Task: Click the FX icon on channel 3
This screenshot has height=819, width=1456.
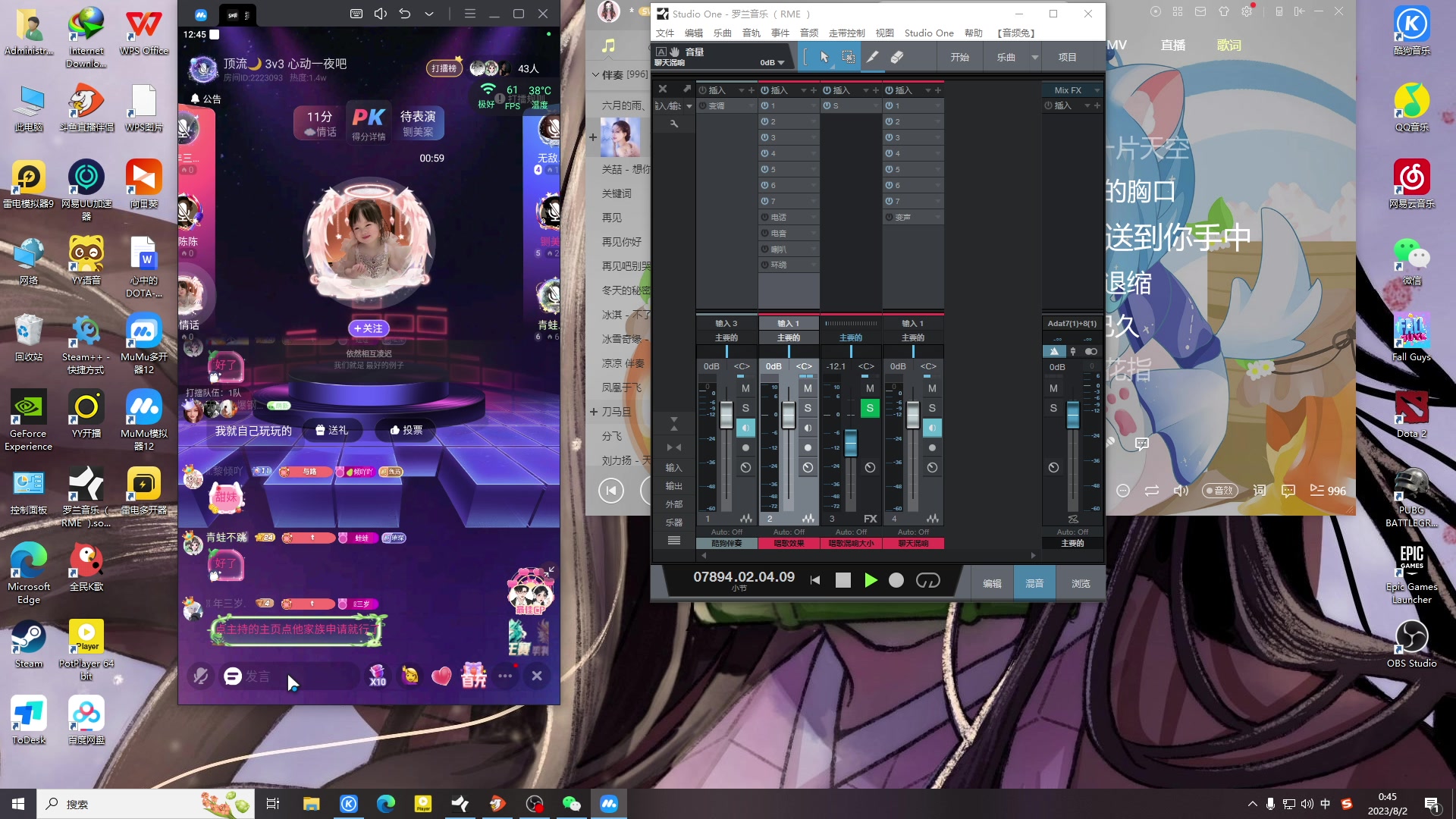Action: [870, 519]
